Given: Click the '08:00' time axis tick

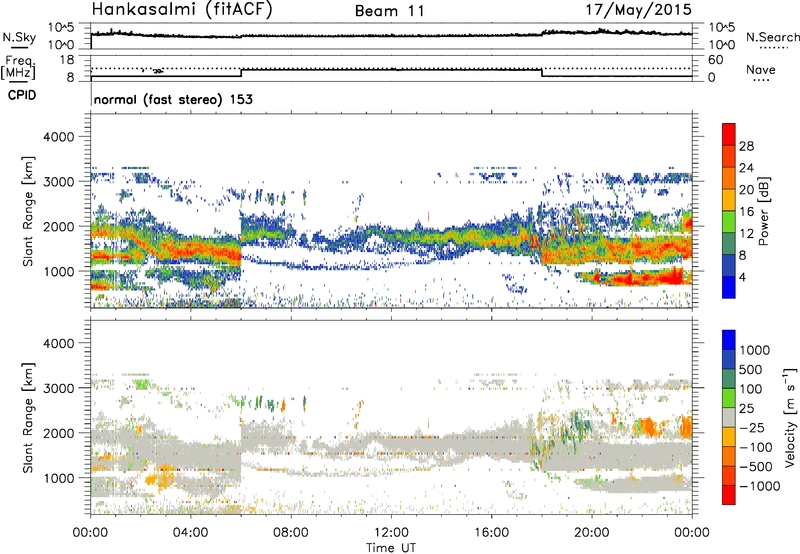Looking at the screenshot, I should [291, 533].
